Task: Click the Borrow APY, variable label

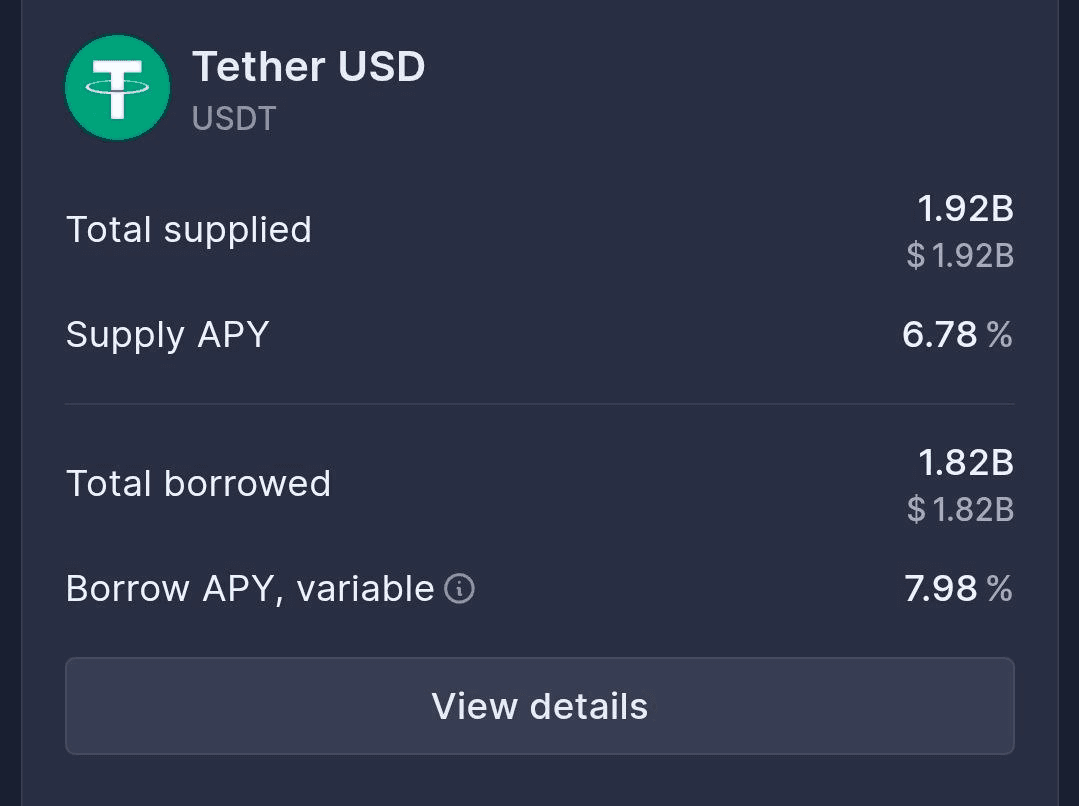Action: pos(250,589)
